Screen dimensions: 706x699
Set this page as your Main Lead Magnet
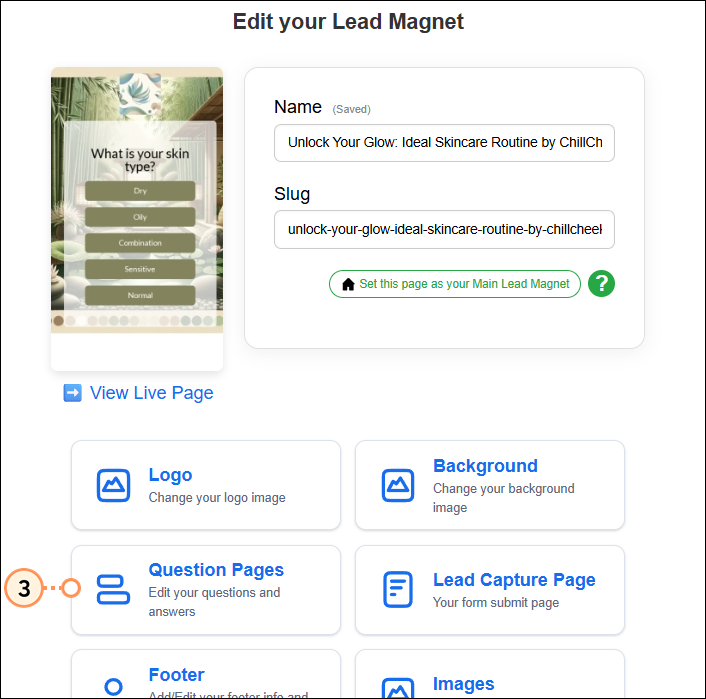point(455,284)
